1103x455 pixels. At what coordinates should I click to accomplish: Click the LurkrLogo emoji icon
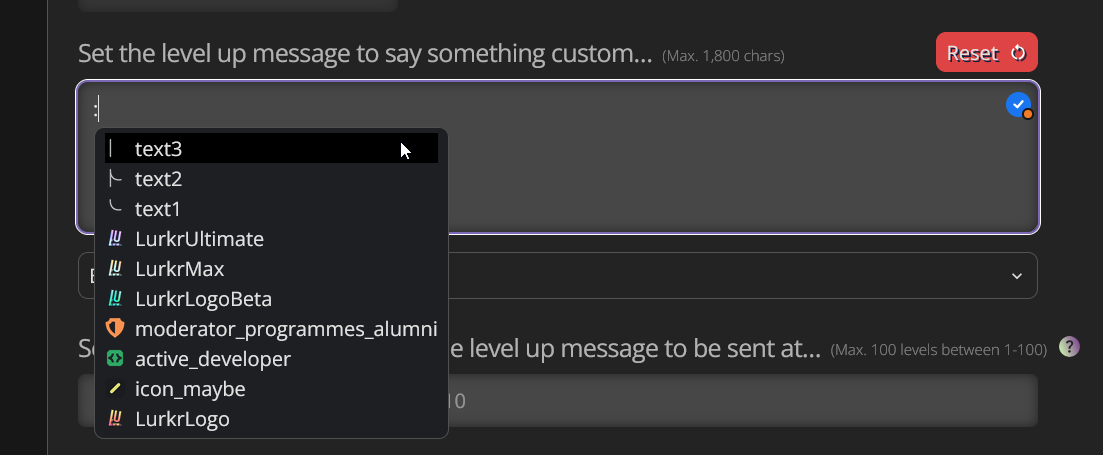pos(115,419)
